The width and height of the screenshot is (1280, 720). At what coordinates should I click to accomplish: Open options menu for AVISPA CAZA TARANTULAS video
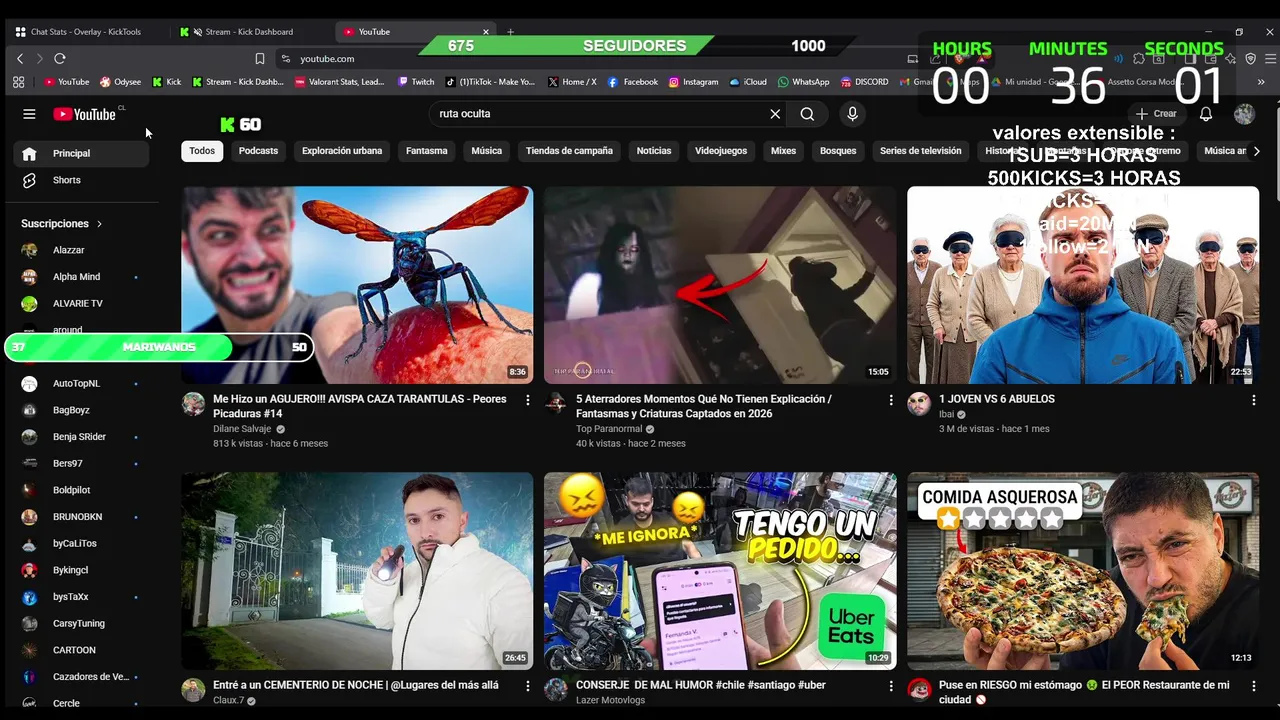(x=528, y=400)
